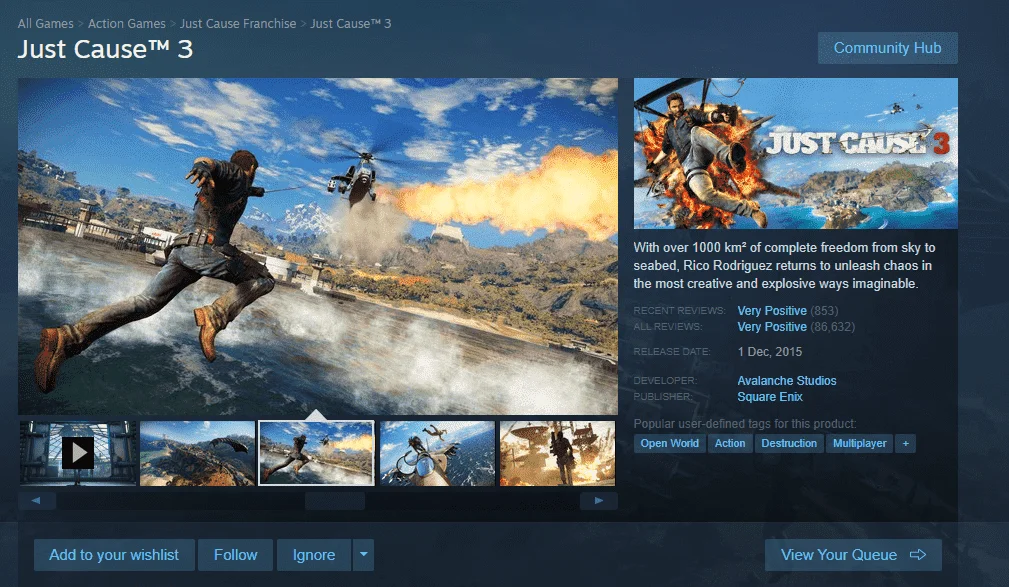1009x587 pixels.
Task: Select the Destruction tag
Action: point(789,443)
